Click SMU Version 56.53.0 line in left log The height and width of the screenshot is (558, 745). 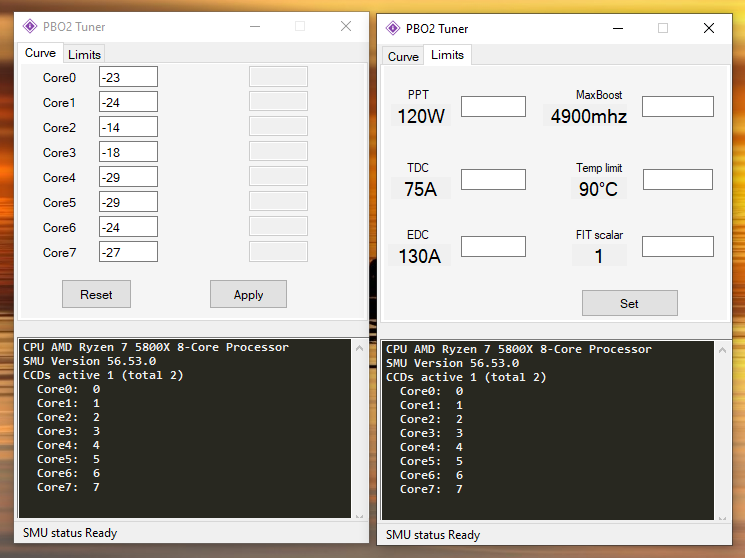[x=89, y=361]
